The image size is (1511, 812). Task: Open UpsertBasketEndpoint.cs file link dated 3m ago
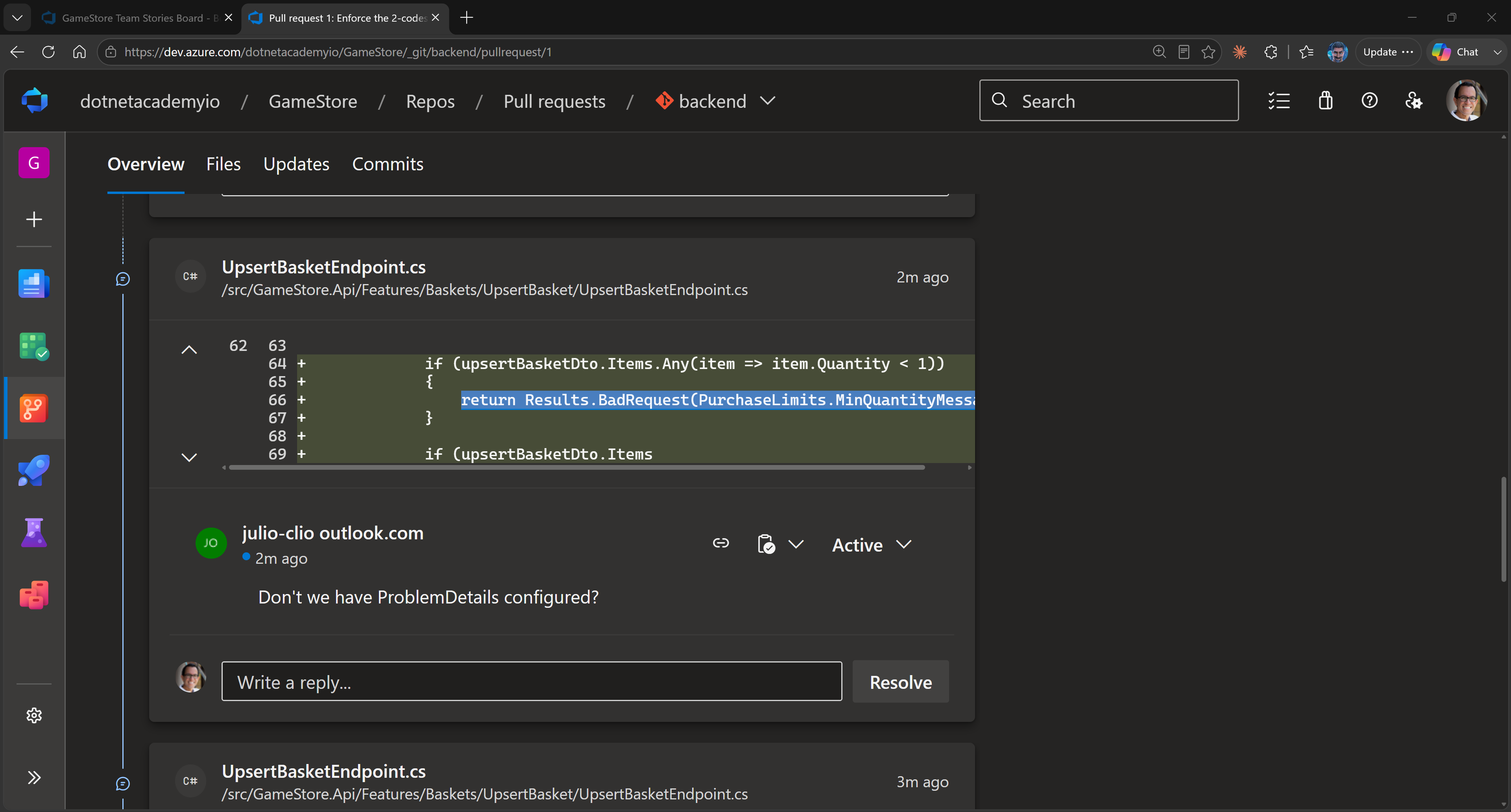pos(324,771)
